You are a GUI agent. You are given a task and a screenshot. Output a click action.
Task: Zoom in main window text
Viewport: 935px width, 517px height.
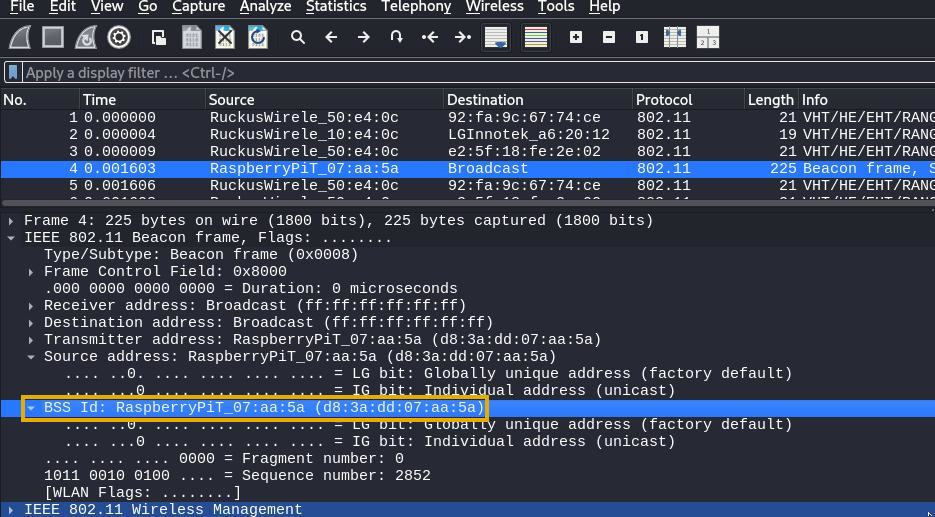tap(575, 38)
